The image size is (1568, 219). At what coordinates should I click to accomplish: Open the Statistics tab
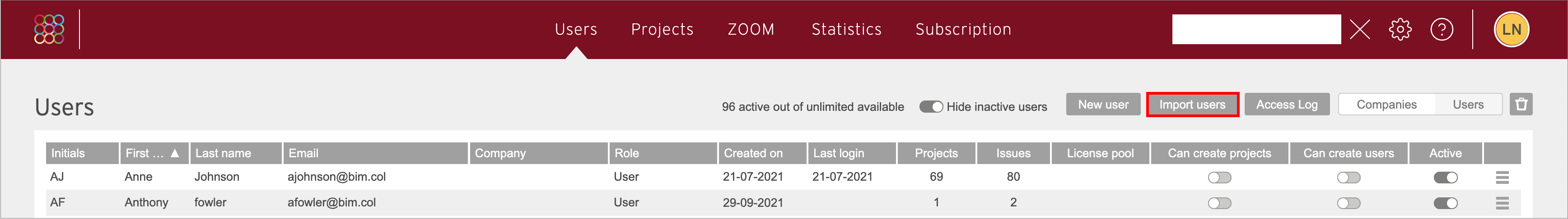[x=847, y=29]
